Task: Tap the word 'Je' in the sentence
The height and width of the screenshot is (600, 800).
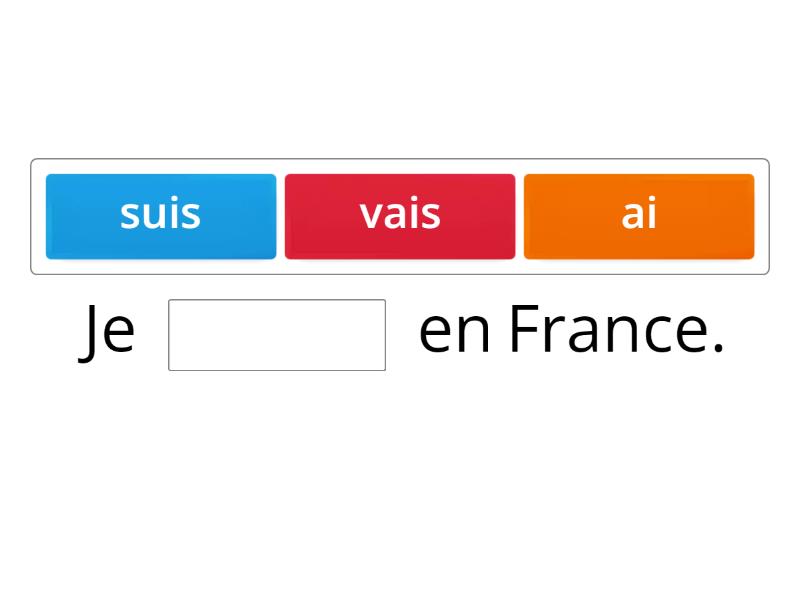Action: click(107, 330)
